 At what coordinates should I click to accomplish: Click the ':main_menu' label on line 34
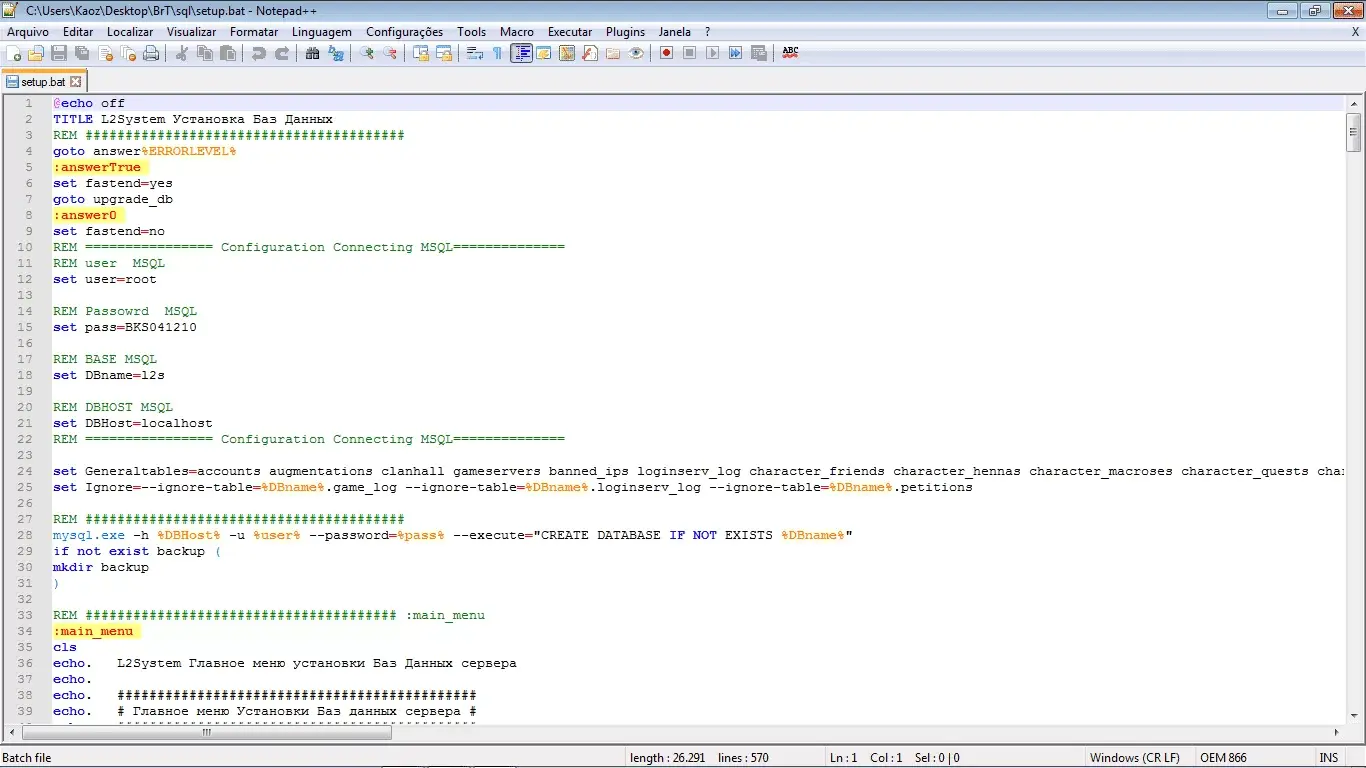(x=93, y=631)
